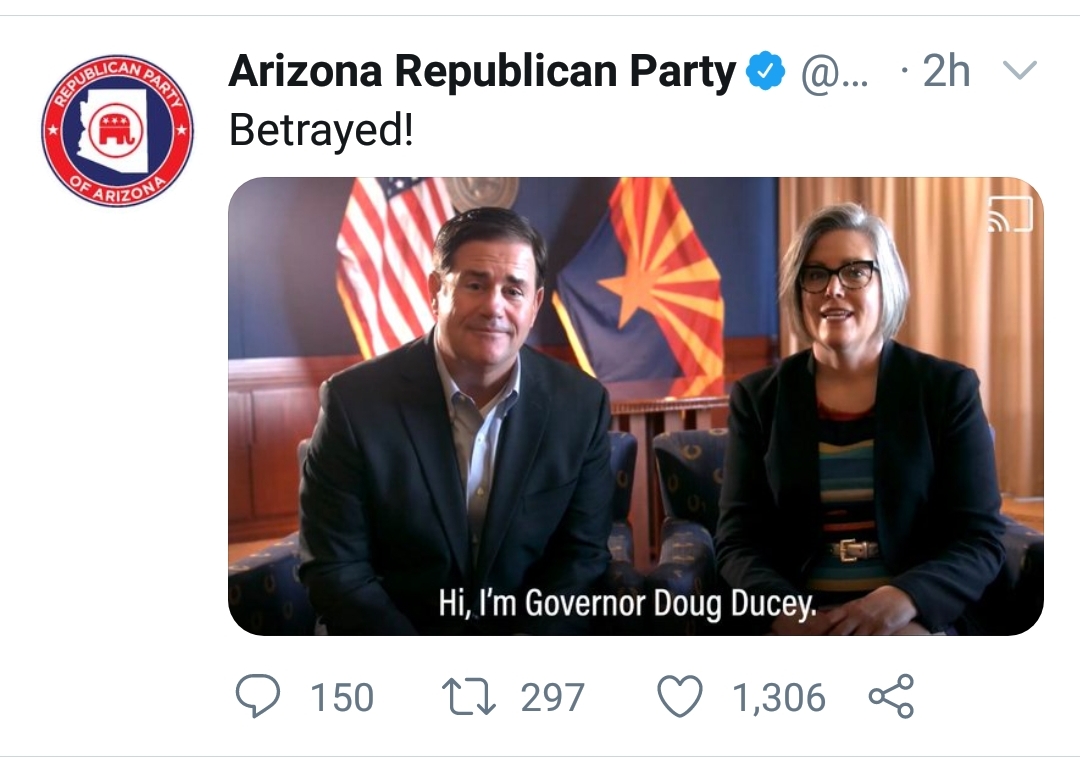
Task: Open the Arizona Republican Party name link
Action: [x=482, y=71]
